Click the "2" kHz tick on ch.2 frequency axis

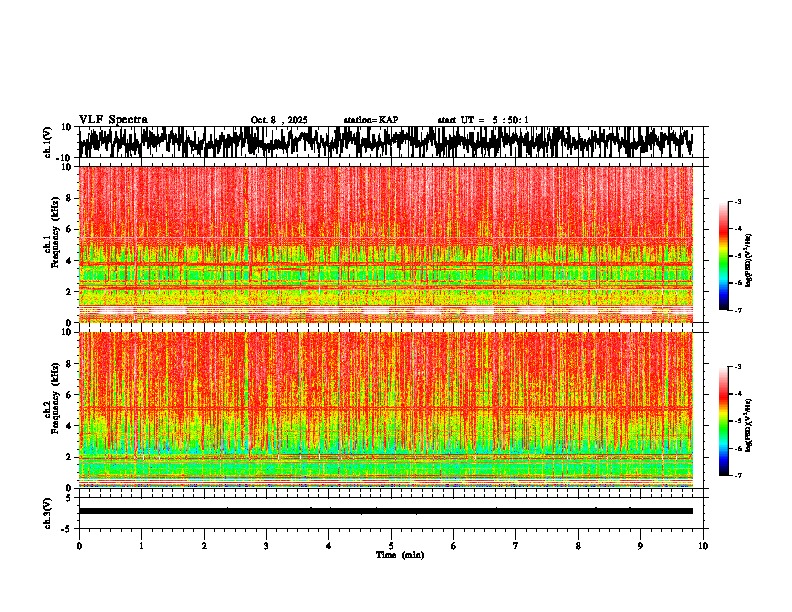point(70,457)
